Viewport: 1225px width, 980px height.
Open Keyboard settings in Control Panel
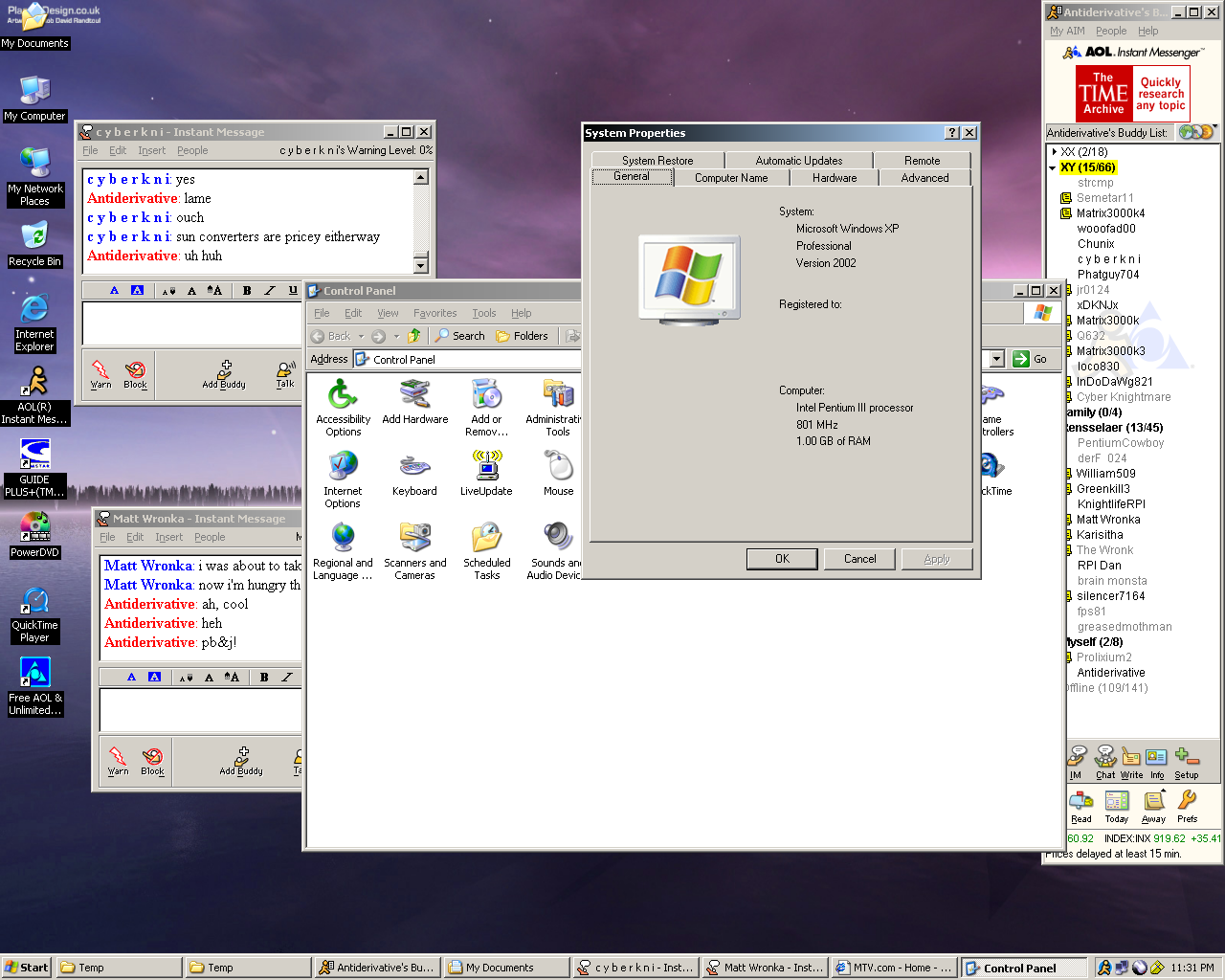coord(414,473)
